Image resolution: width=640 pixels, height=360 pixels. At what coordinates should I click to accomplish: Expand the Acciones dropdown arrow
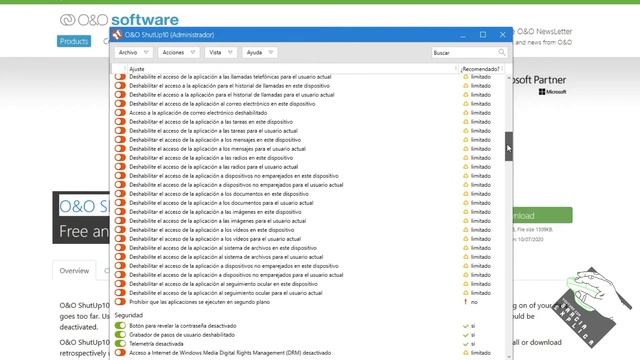(193, 53)
